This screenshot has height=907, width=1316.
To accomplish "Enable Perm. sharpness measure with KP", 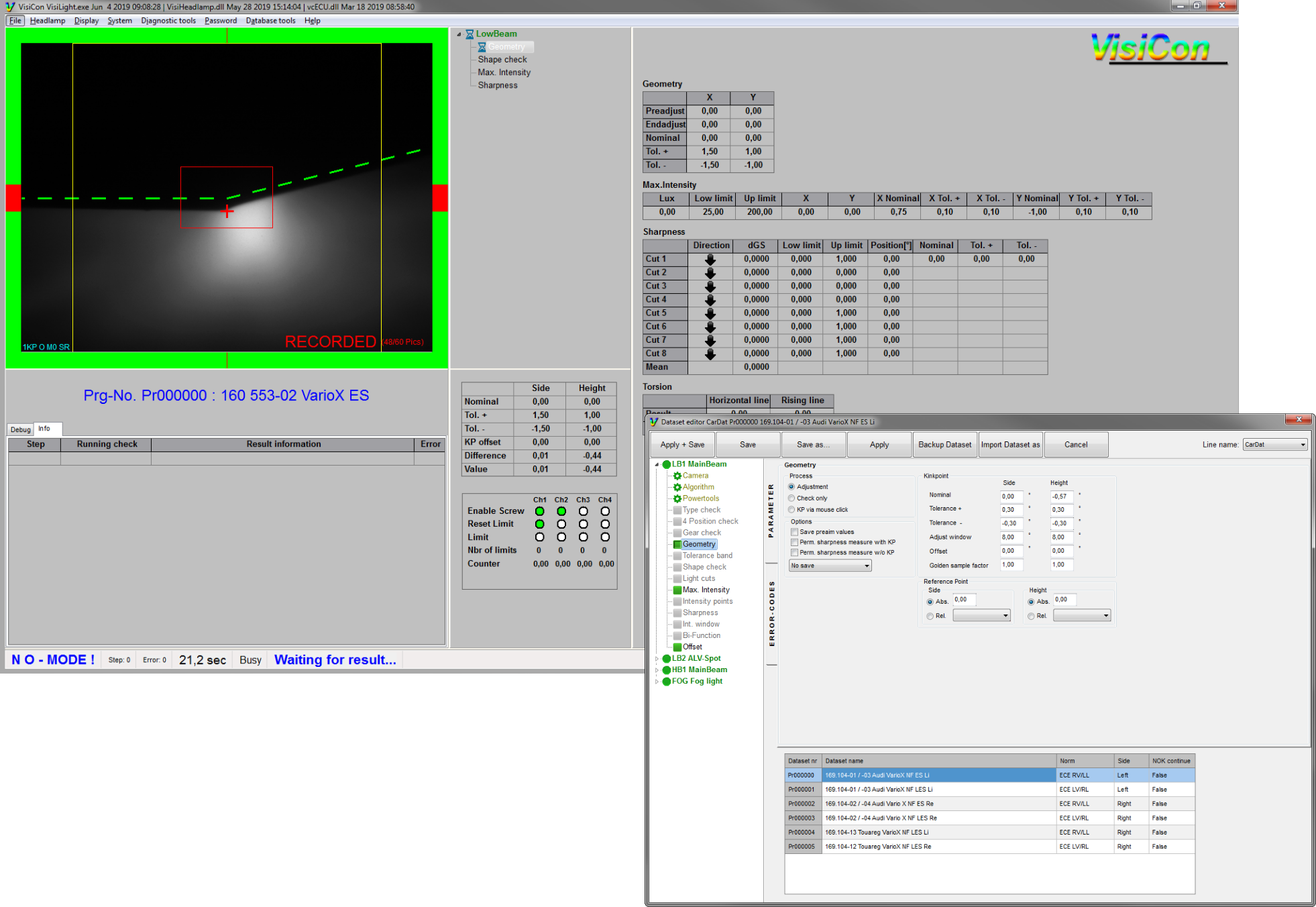I will click(794, 542).
